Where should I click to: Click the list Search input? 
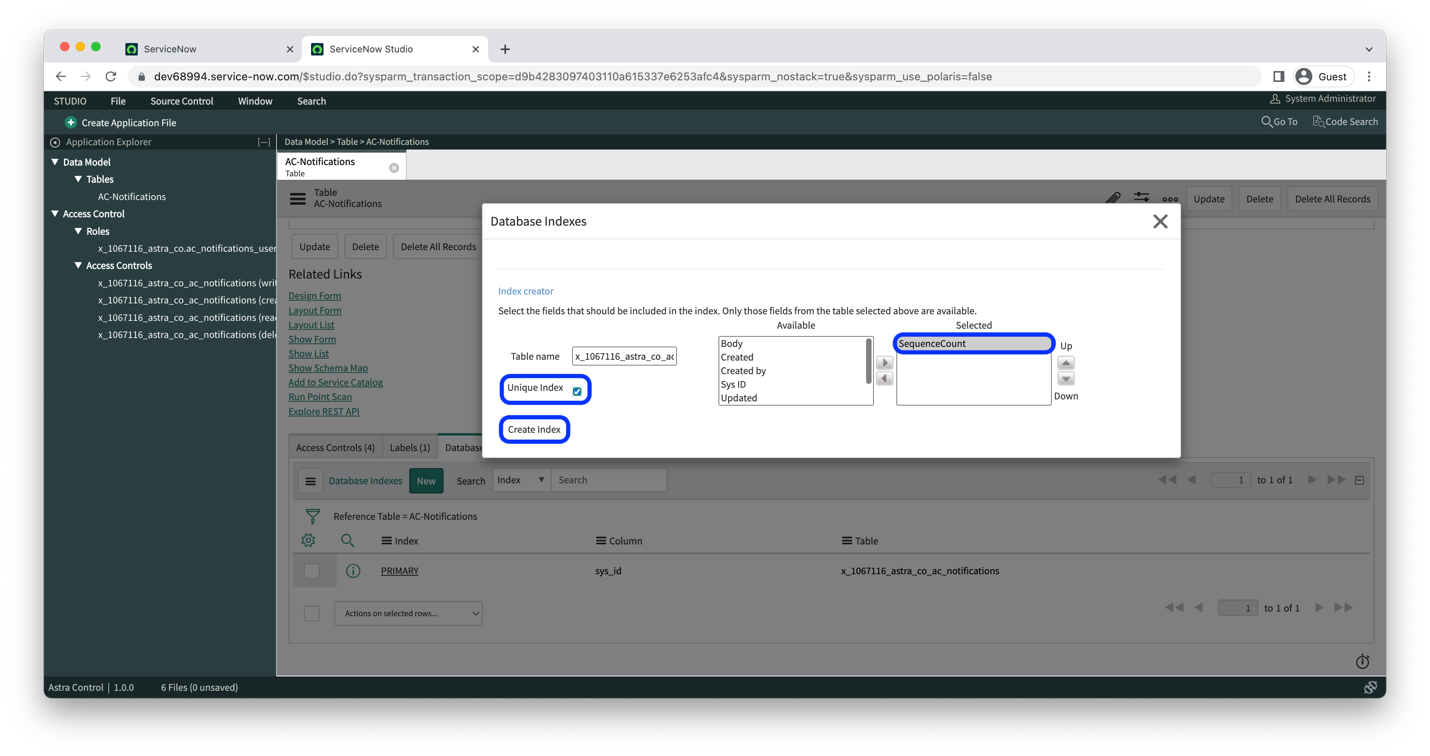pos(608,480)
